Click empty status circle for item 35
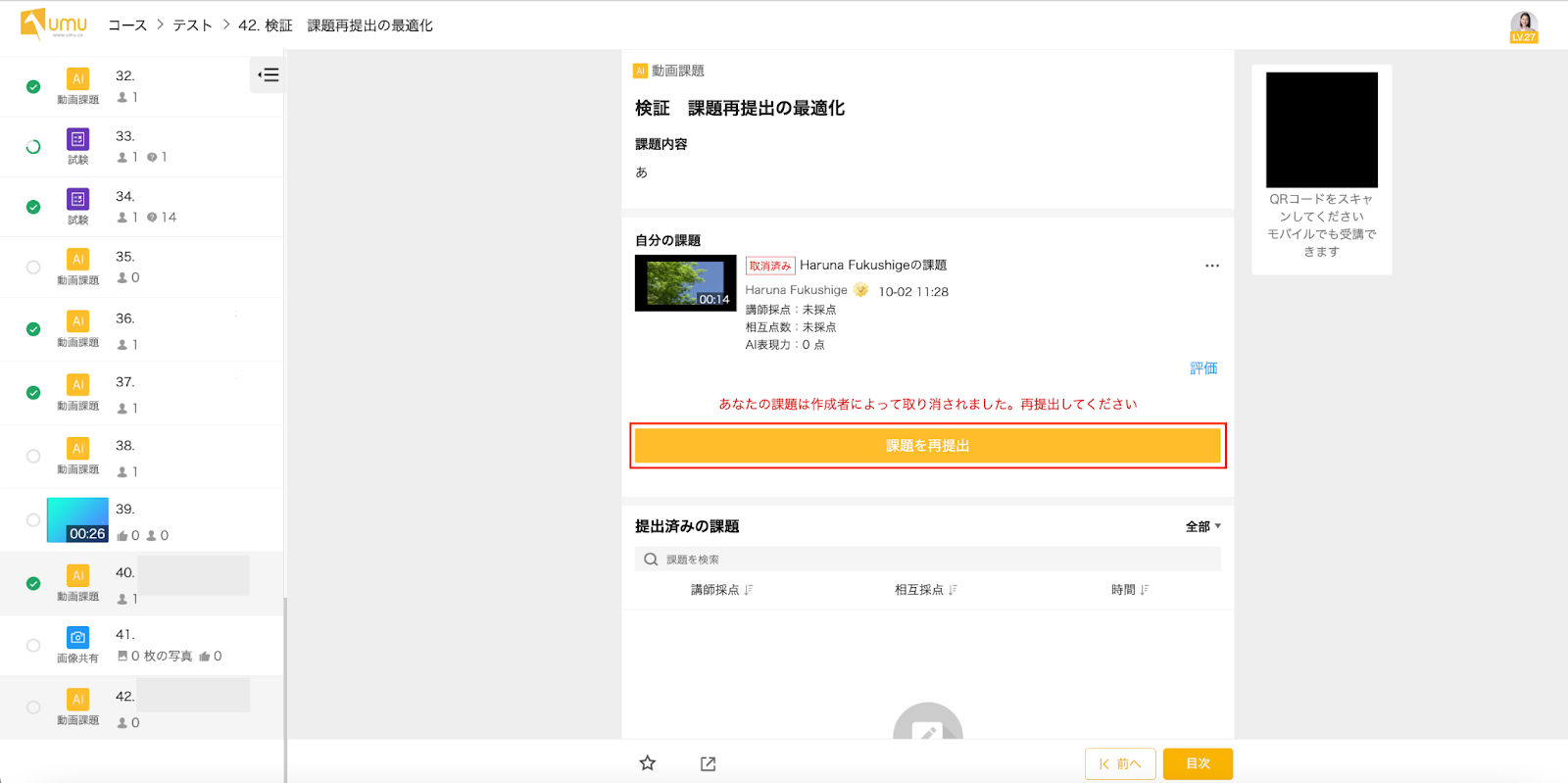The width and height of the screenshot is (1568, 783). [33, 268]
